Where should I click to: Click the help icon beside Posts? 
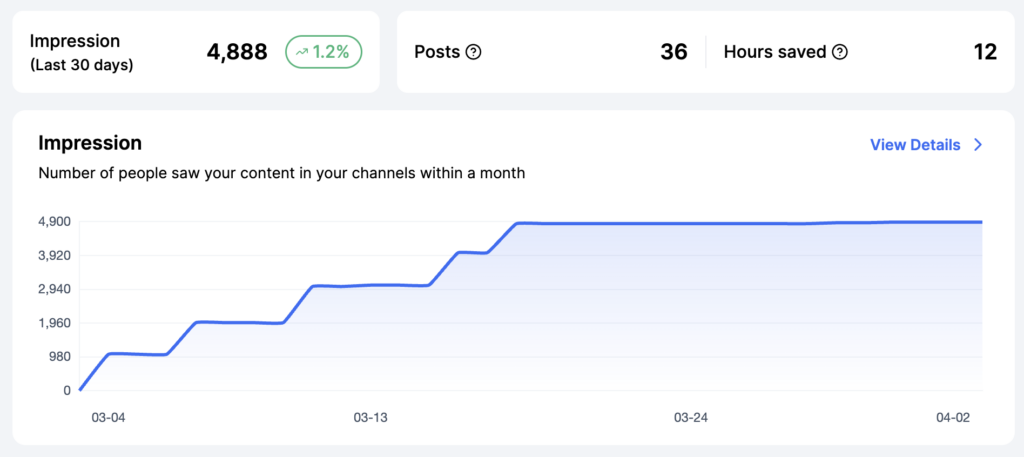(x=474, y=52)
